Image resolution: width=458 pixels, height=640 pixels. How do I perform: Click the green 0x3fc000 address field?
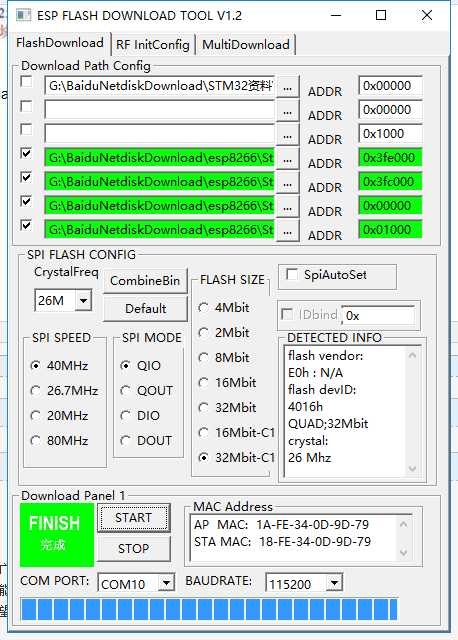point(390,182)
